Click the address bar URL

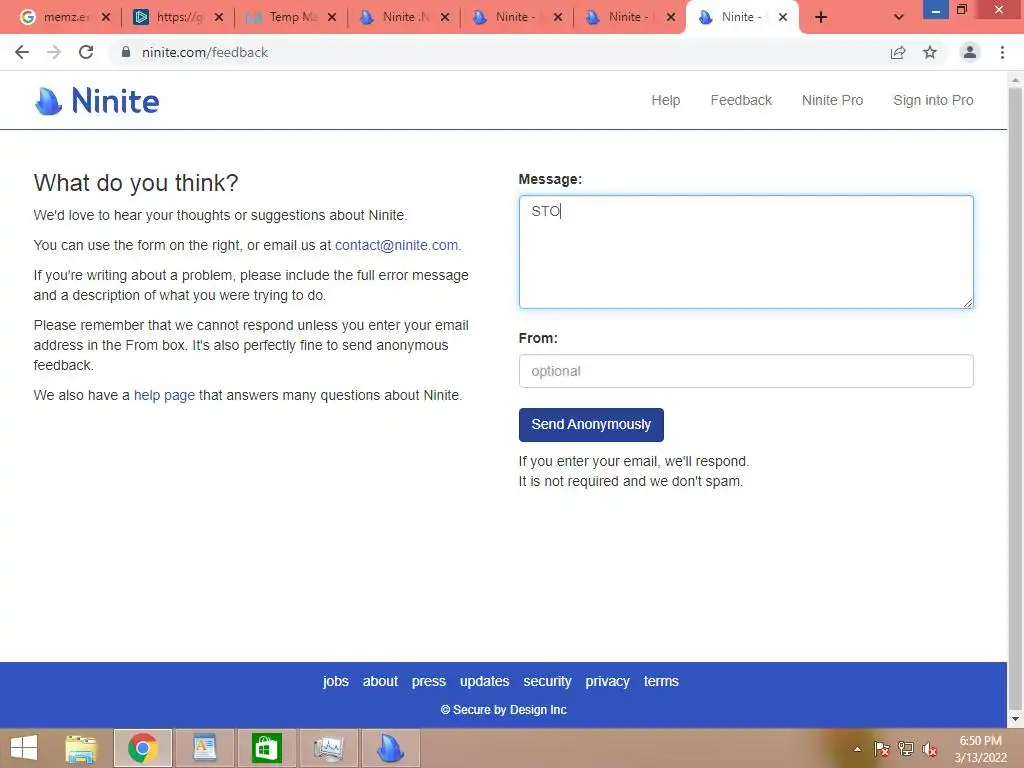click(205, 52)
